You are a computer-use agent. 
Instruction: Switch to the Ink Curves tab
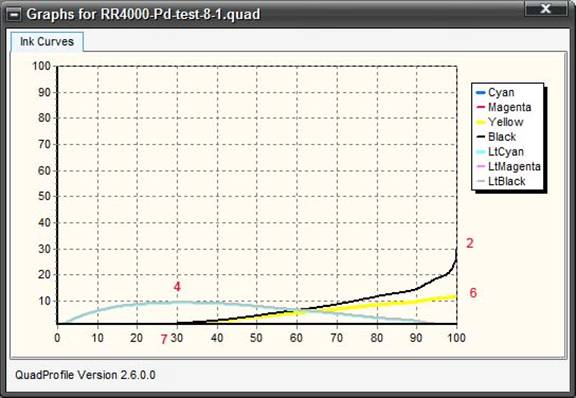[x=47, y=42]
